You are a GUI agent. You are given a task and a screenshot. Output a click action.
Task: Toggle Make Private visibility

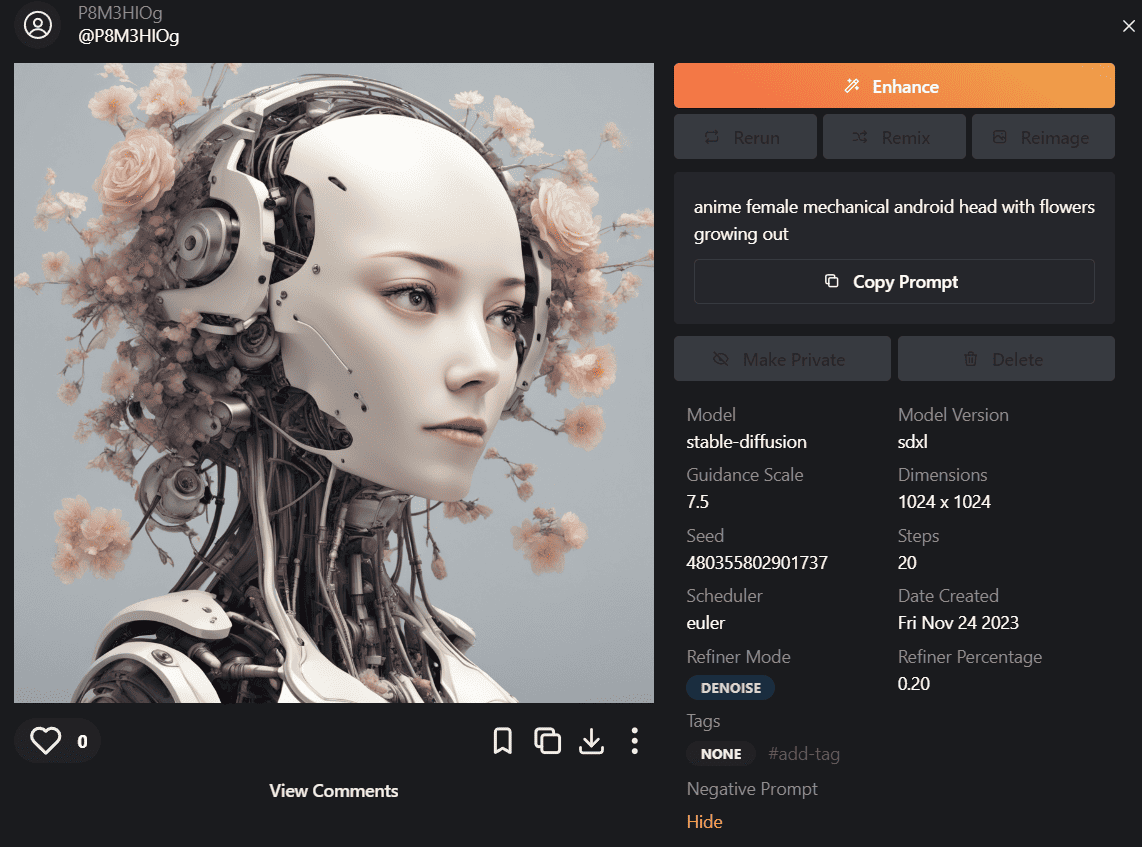[782, 359]
